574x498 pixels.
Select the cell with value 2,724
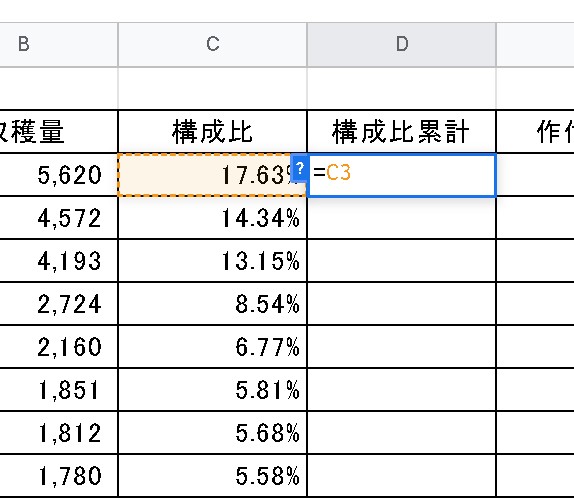click(59, 304)
